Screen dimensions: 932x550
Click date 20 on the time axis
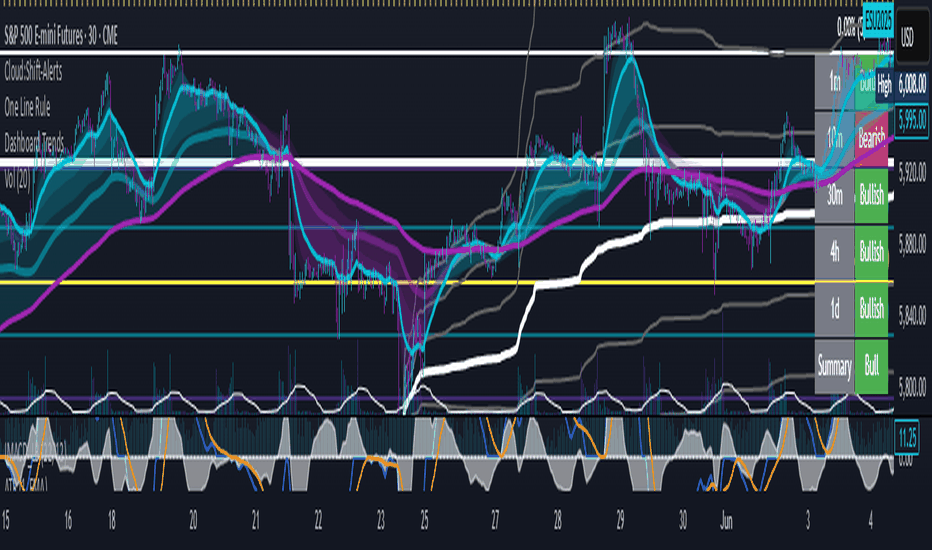pyautogui.click(x=193, y=521)
